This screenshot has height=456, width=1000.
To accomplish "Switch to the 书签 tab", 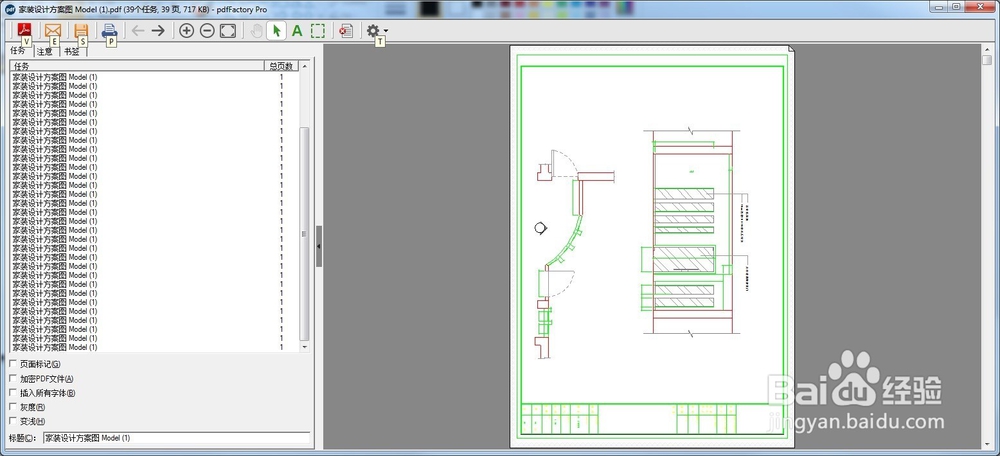I will (72, 52).
